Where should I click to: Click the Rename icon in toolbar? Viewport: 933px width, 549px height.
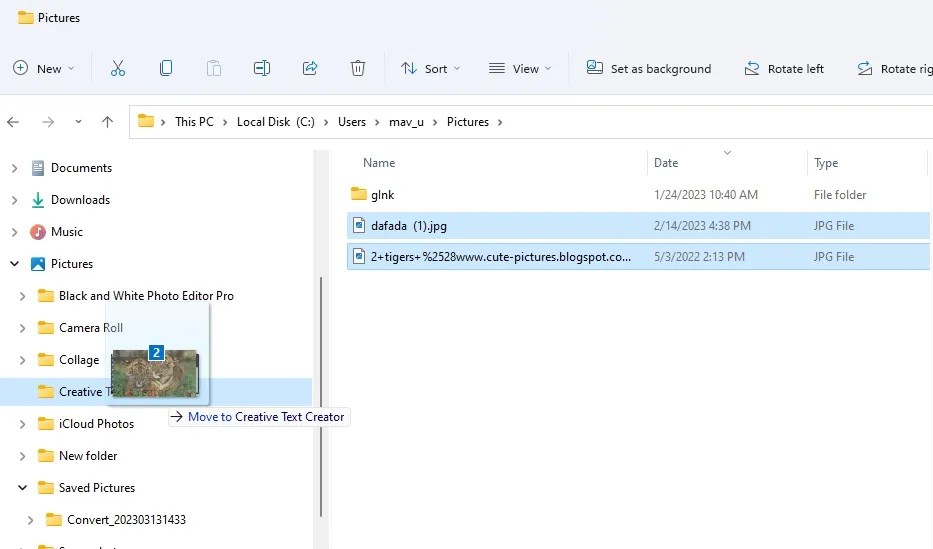pos(262,68)
